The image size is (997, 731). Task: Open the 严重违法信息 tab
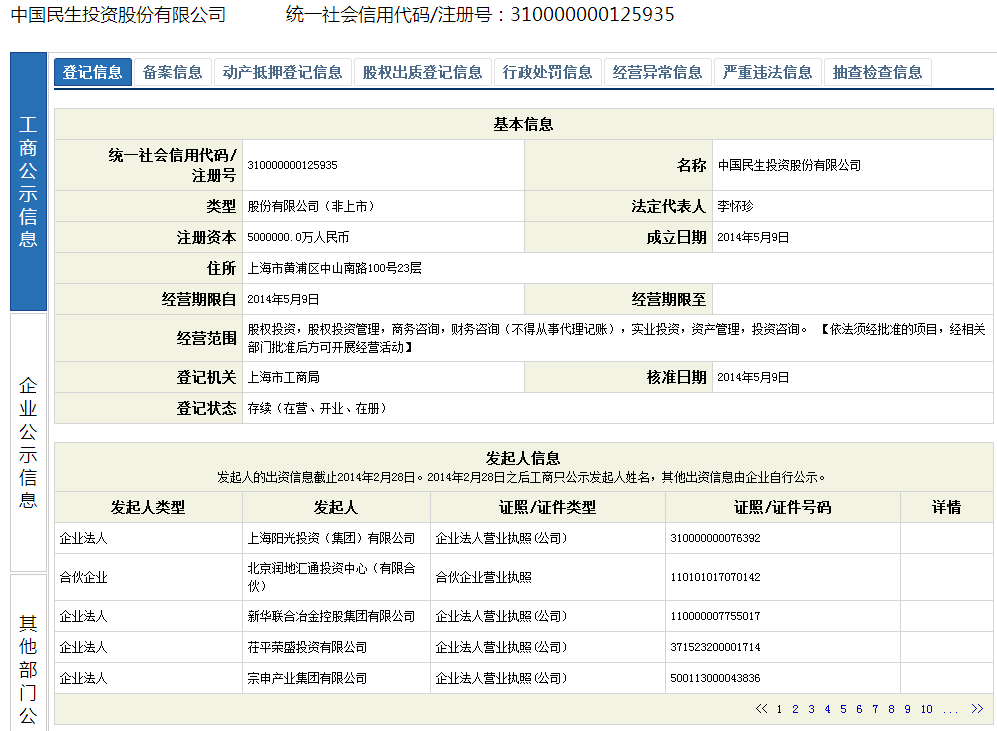[x=767, y=72]
